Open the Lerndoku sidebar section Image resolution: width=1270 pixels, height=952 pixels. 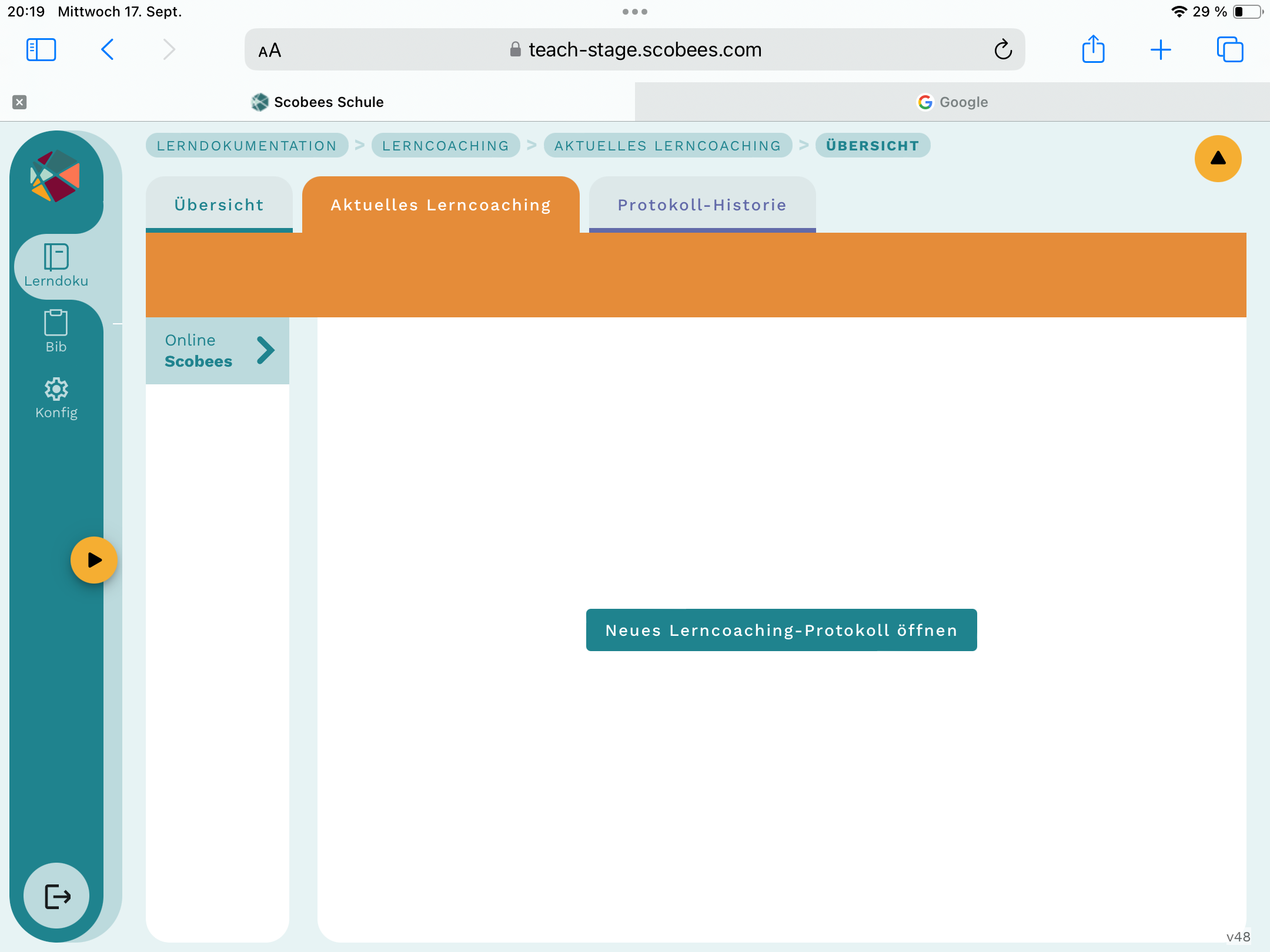[x=56, y=266]
